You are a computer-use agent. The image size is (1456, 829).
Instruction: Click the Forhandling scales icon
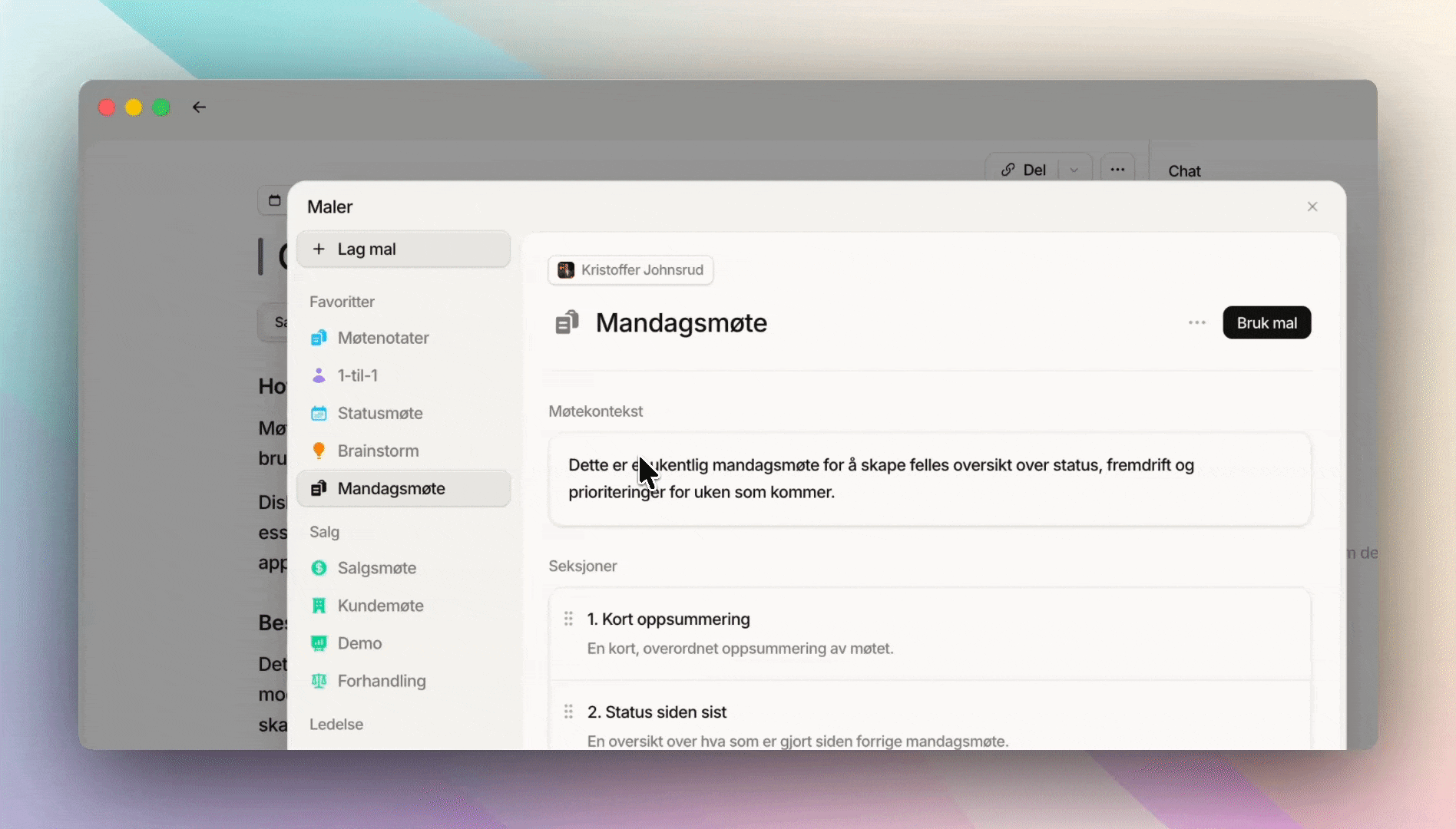319,681
